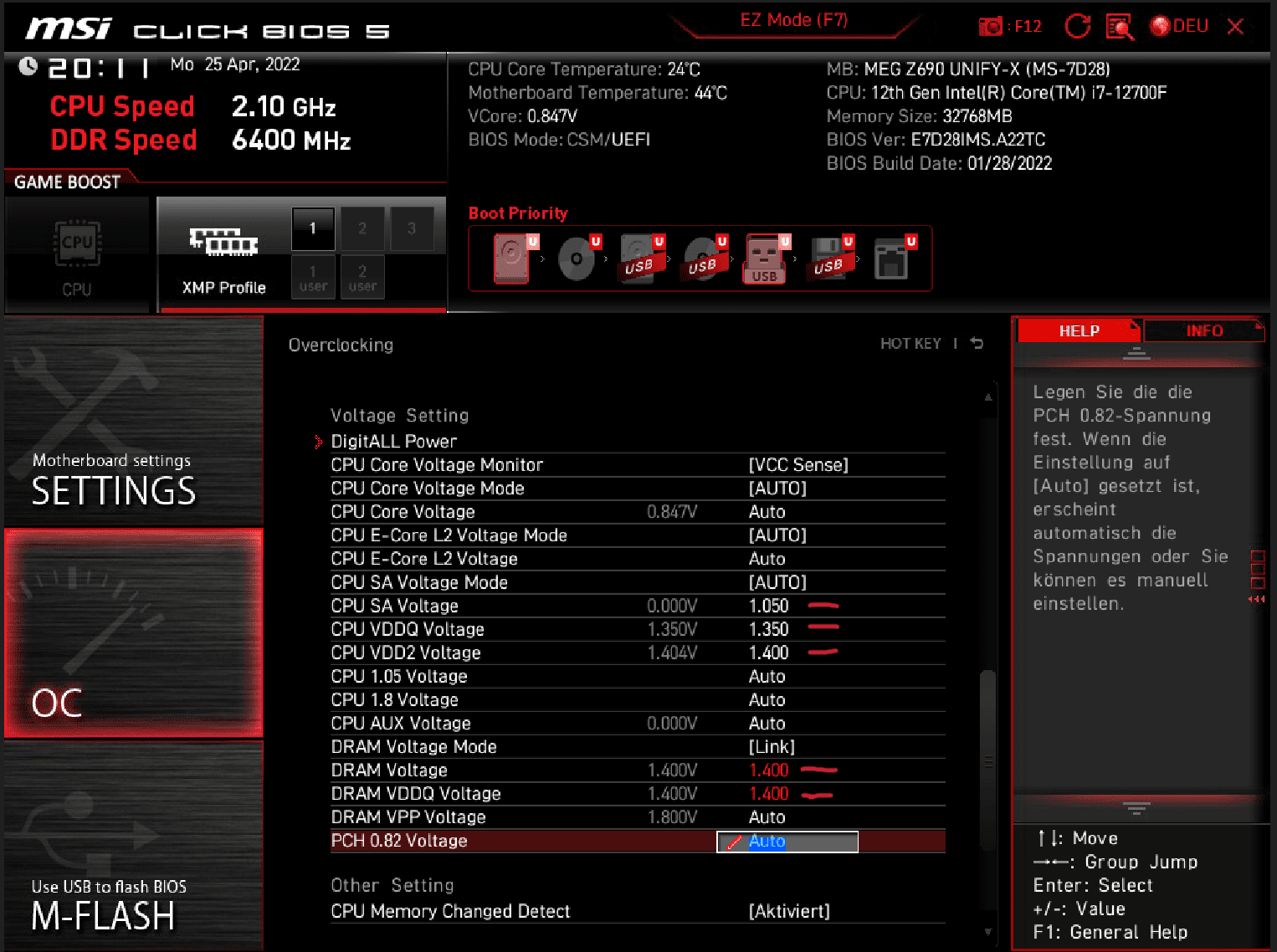The image size is (1277, 952).
Task: Select the CPU 1.05 Voltage row
Action: [x=638, y=676]
